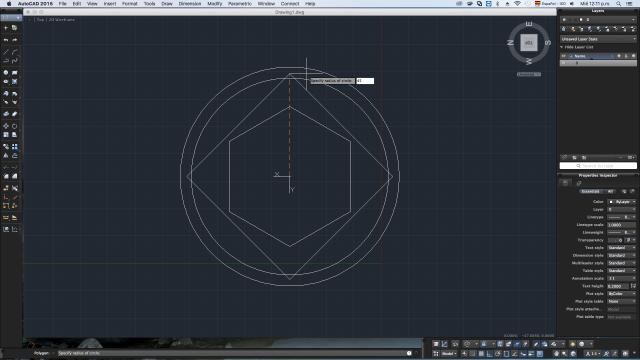Collapse the Hide Layer List triangle
This screenshot has height=360, width=640.
click(x=562, y=47)
